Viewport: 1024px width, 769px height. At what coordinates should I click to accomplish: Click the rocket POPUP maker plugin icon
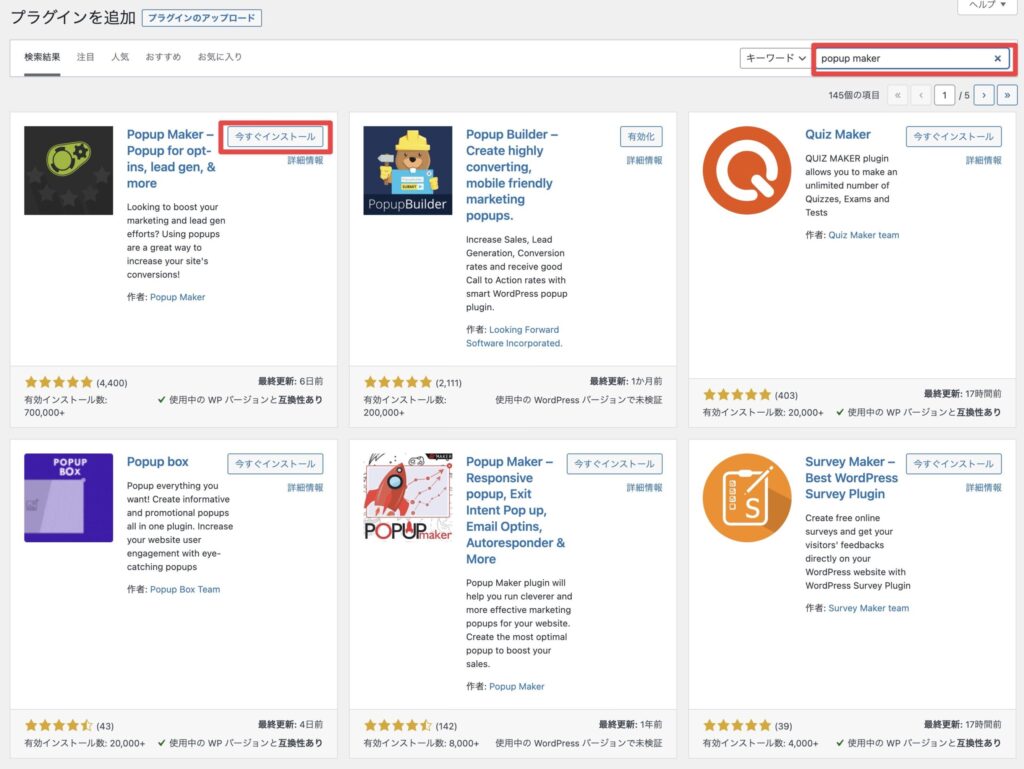(408, 497)
